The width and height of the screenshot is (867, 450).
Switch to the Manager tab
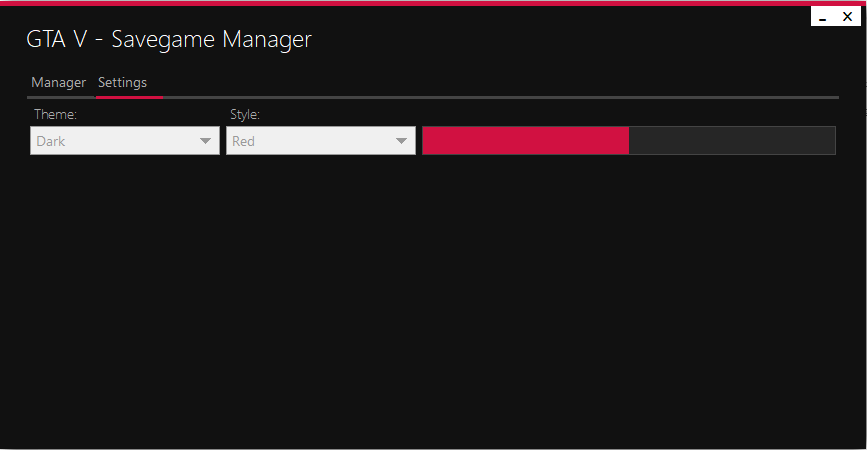pos(59,82)
